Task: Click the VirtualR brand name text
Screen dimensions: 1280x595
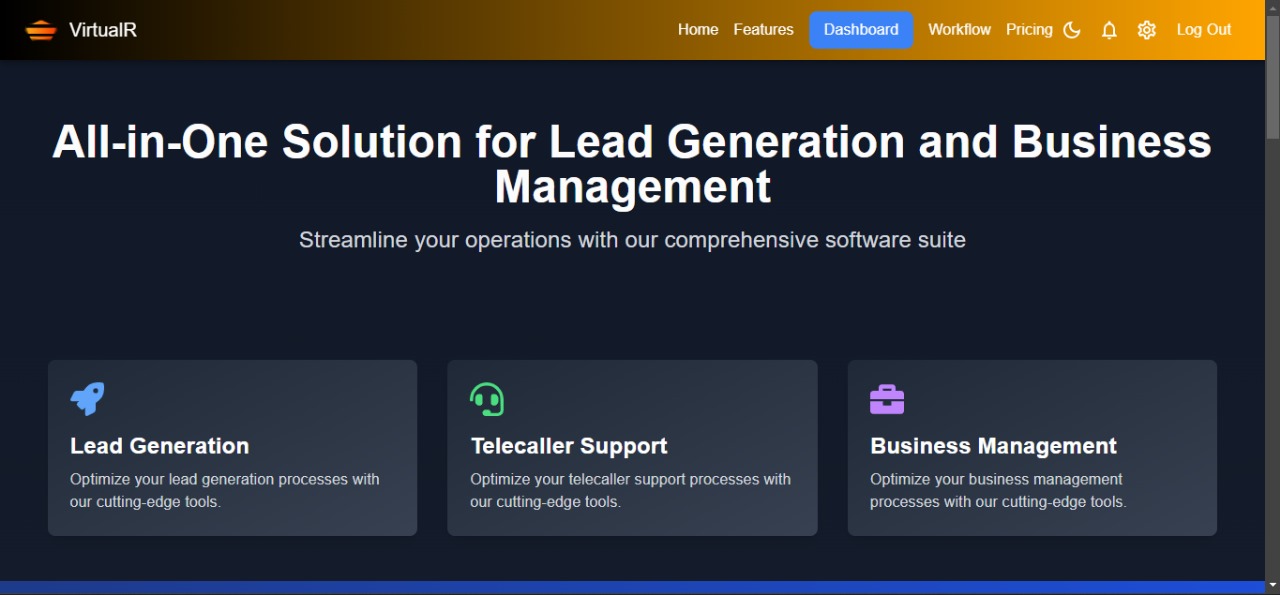Action: point(103,30)
